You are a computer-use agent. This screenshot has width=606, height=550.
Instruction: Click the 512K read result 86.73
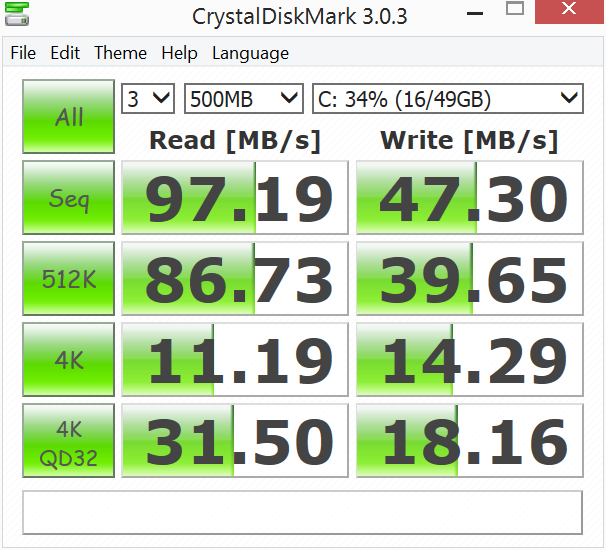(x=235, y=279)
